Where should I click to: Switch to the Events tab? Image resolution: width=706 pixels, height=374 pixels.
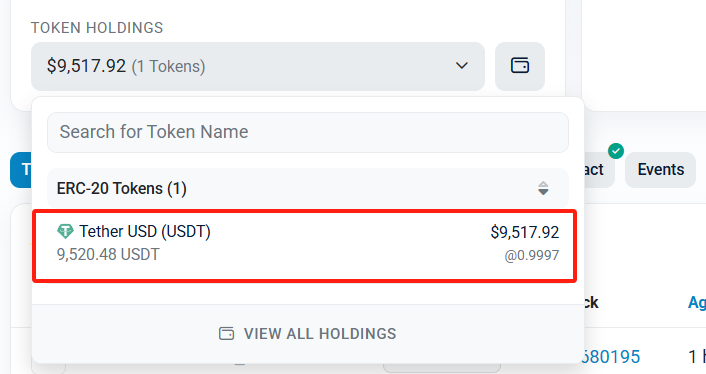661,170
